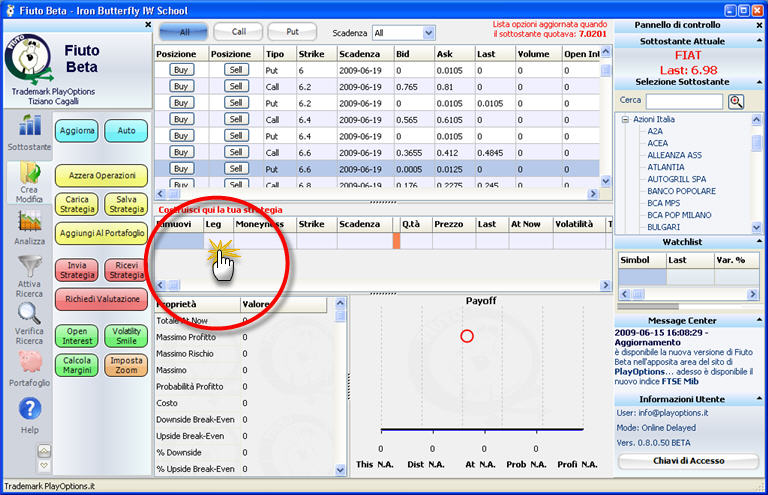Click the Open Interest button
The height and width of the screenshot is (495, 768).
[77, 336]
